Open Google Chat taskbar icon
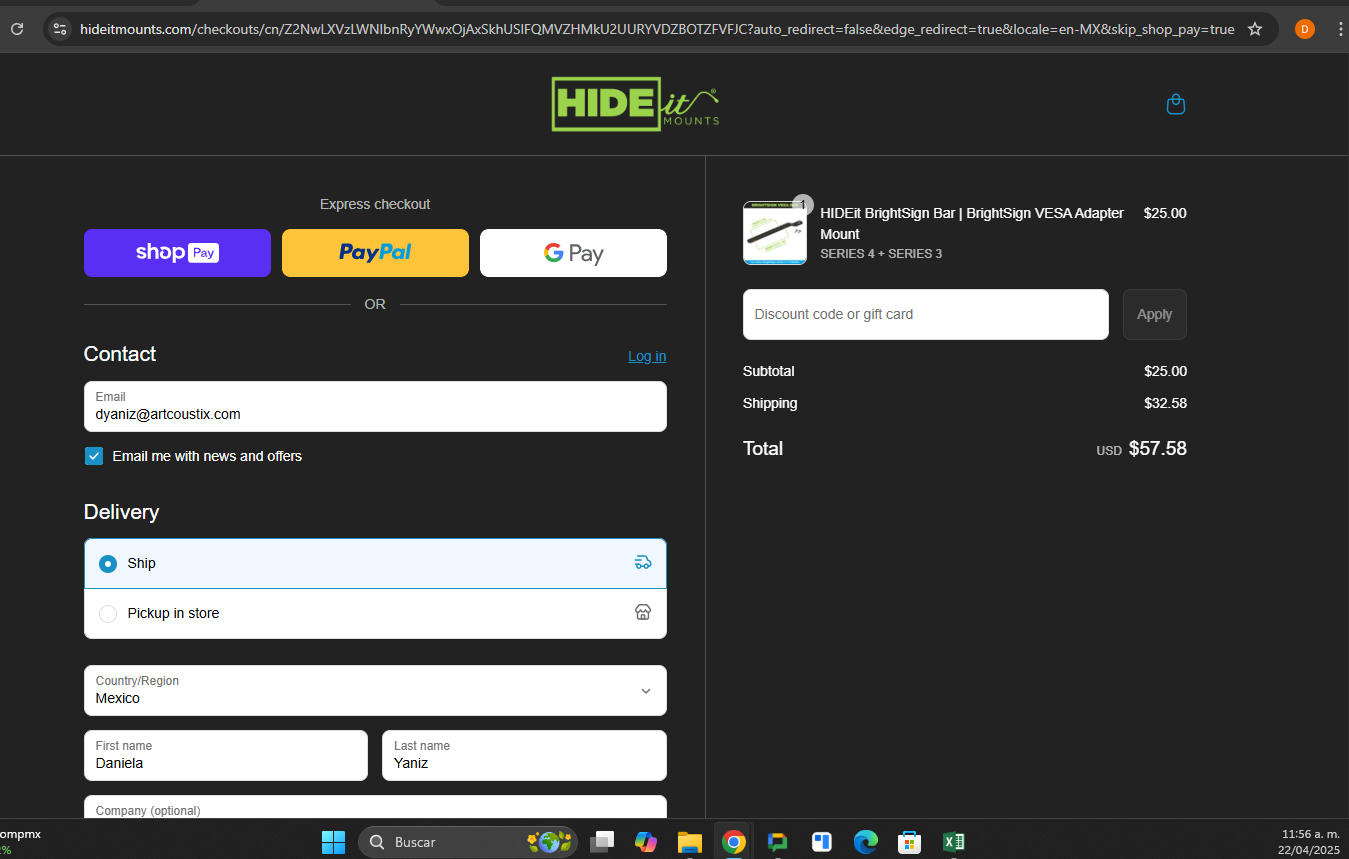The height and width of the screenshot is (859, 1349). point(778,842)
